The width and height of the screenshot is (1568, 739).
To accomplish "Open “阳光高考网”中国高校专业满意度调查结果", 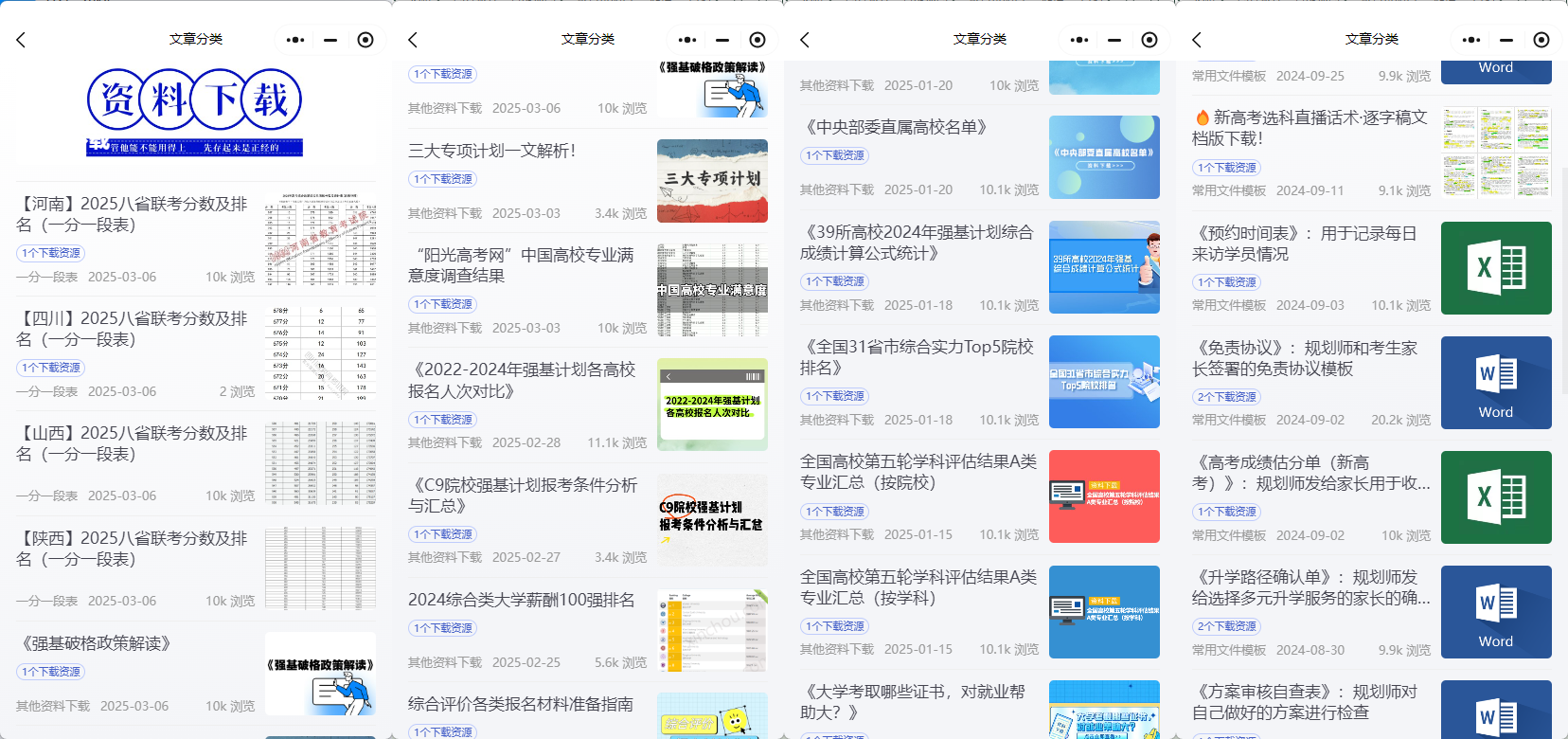I will coord(521,265).
